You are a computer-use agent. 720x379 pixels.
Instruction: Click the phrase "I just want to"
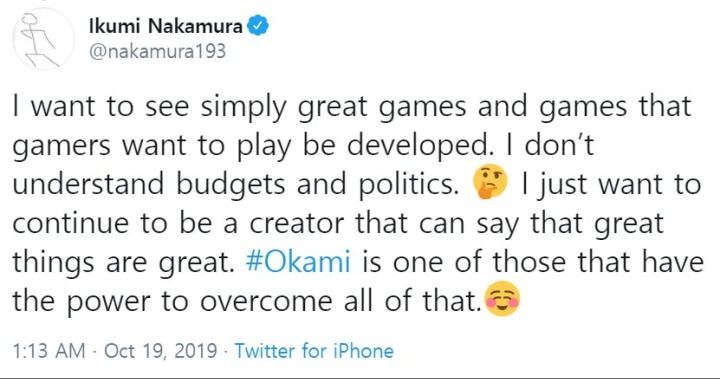pos(611,185)
